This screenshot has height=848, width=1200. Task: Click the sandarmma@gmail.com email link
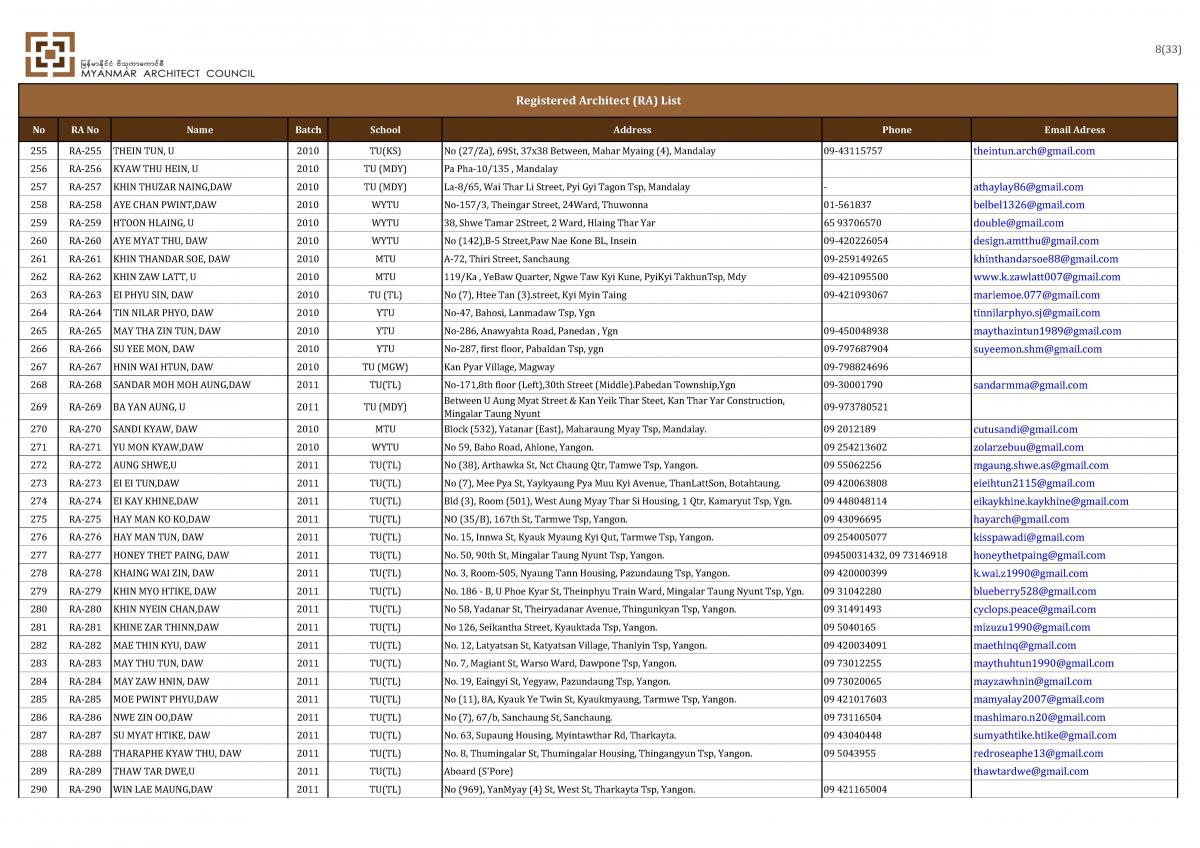[x=1030, y=385]
